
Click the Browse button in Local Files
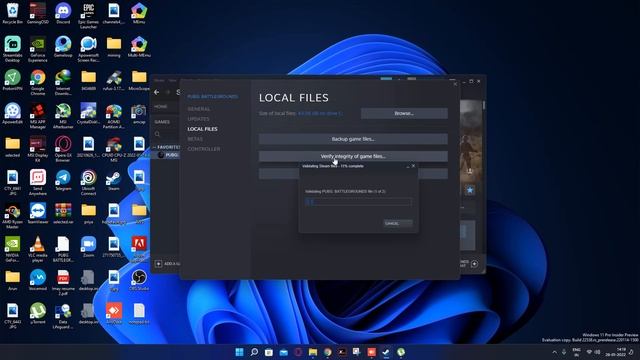pyautogui.click(x=404, y=113)
